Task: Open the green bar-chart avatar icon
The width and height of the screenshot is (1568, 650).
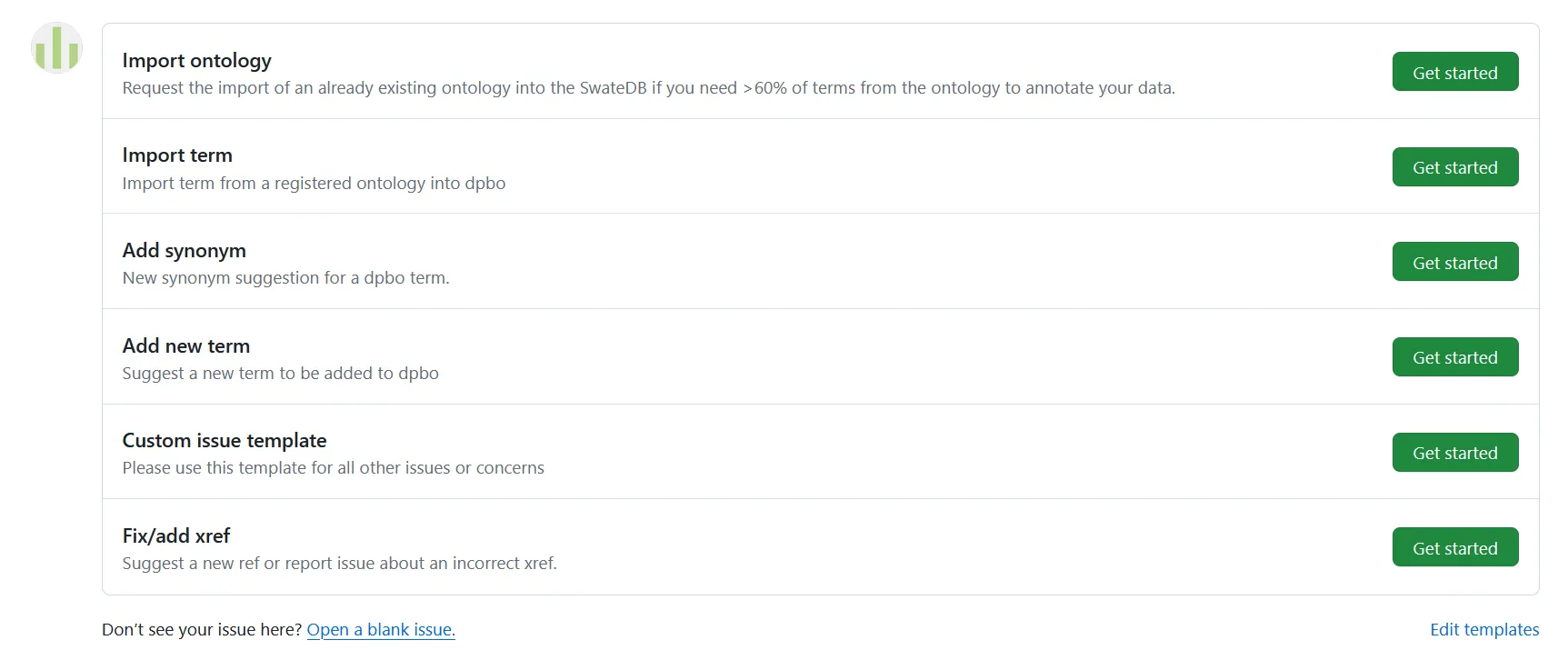Action: point(57,48)
